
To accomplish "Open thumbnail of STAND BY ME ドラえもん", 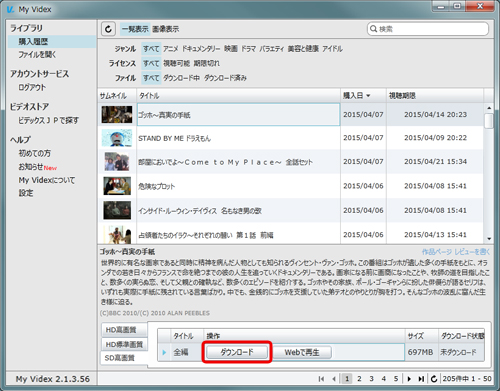I will 117,138.
